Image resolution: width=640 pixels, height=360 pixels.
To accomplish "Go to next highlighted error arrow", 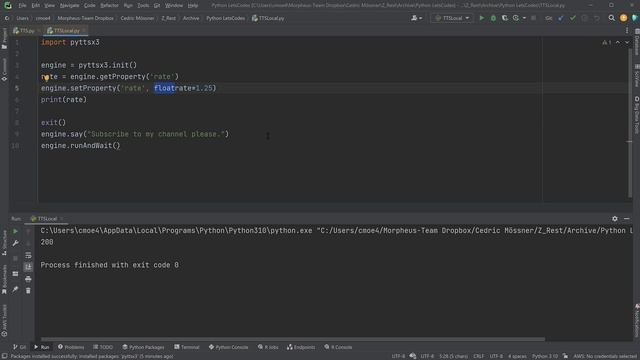I will 627,42.
